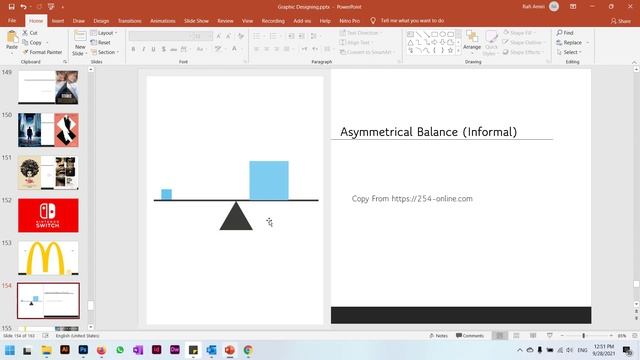The image size is (640, 360).
Task: Cut the selection with the Cut button
Action: [30, 33]
